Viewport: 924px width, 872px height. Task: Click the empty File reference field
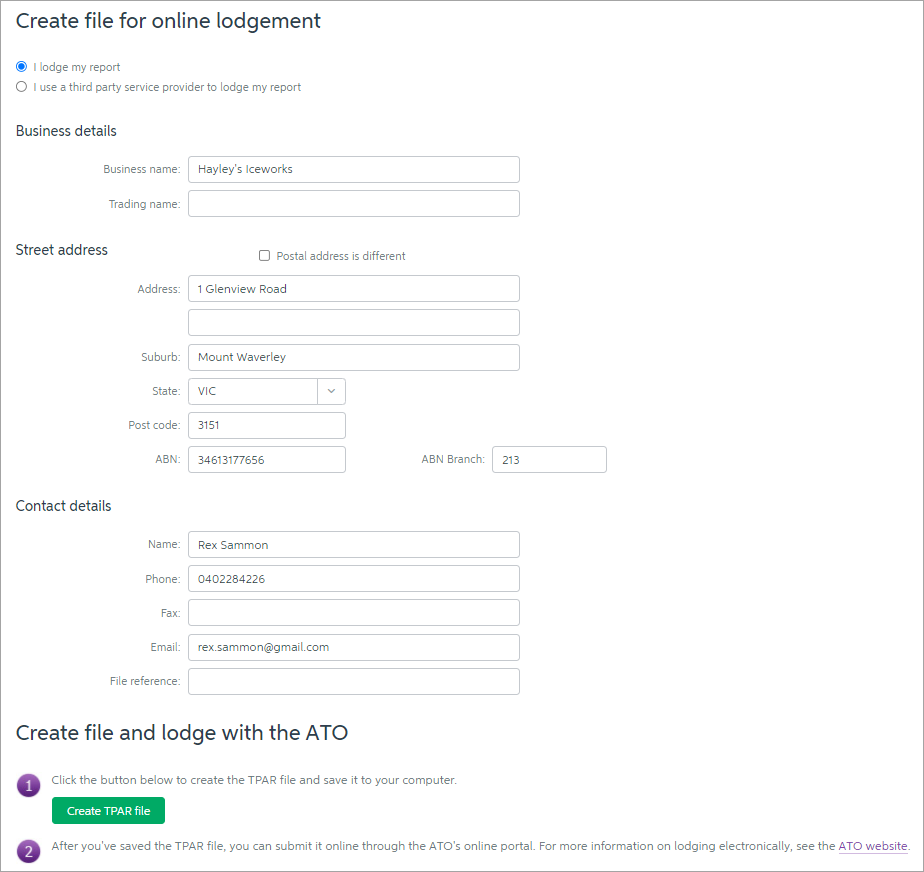point(354,681)
